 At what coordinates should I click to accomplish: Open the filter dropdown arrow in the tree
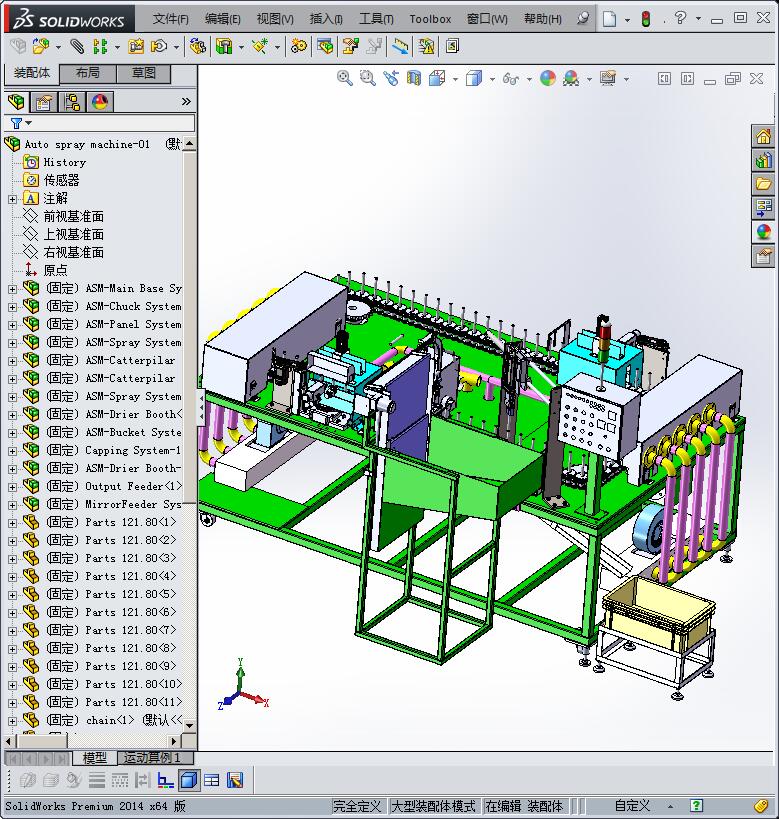tap(29, 123)
